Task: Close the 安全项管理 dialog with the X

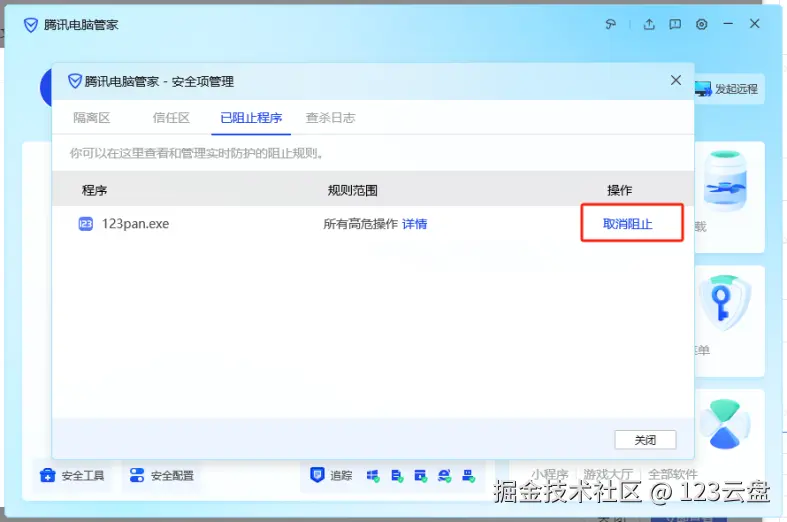Action: point(676,80)
